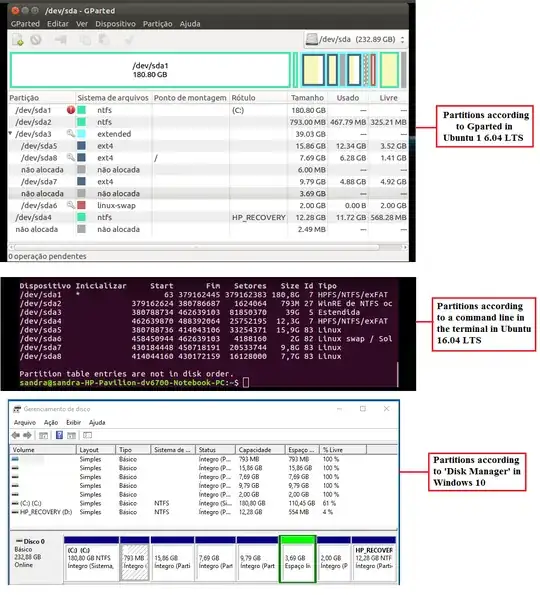Click the hard drive icon beside /dev/sda selector
Image resolution: width=540 pixels, height=595 pixels.
312,39
